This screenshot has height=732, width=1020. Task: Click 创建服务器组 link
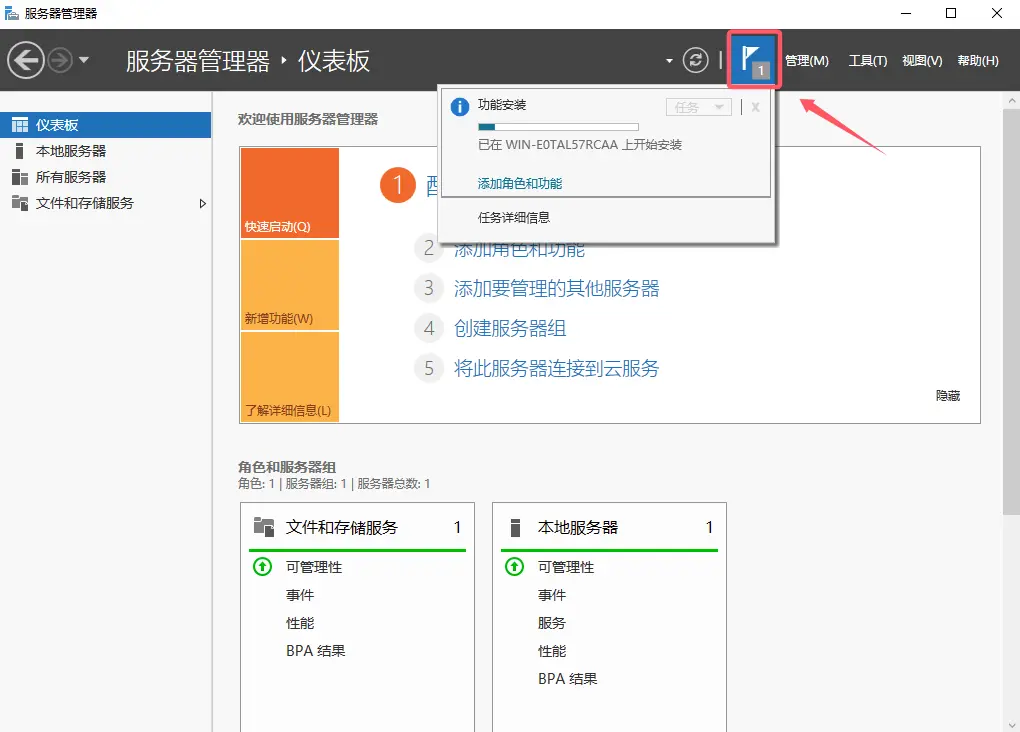(510, 328)
